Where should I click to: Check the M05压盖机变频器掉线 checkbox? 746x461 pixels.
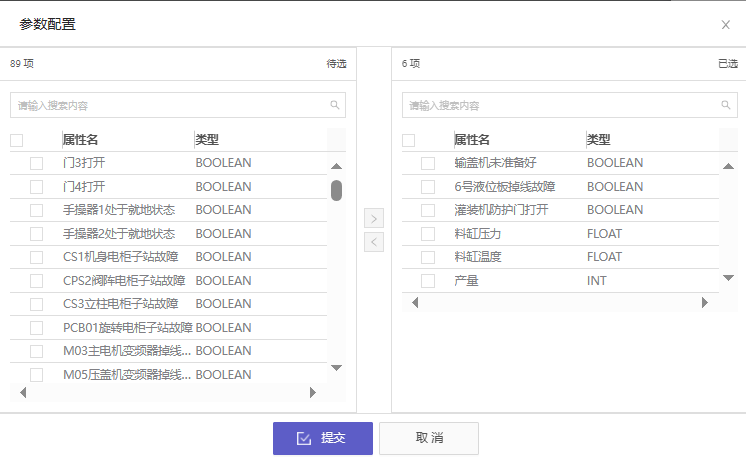[x=37, y=375]
